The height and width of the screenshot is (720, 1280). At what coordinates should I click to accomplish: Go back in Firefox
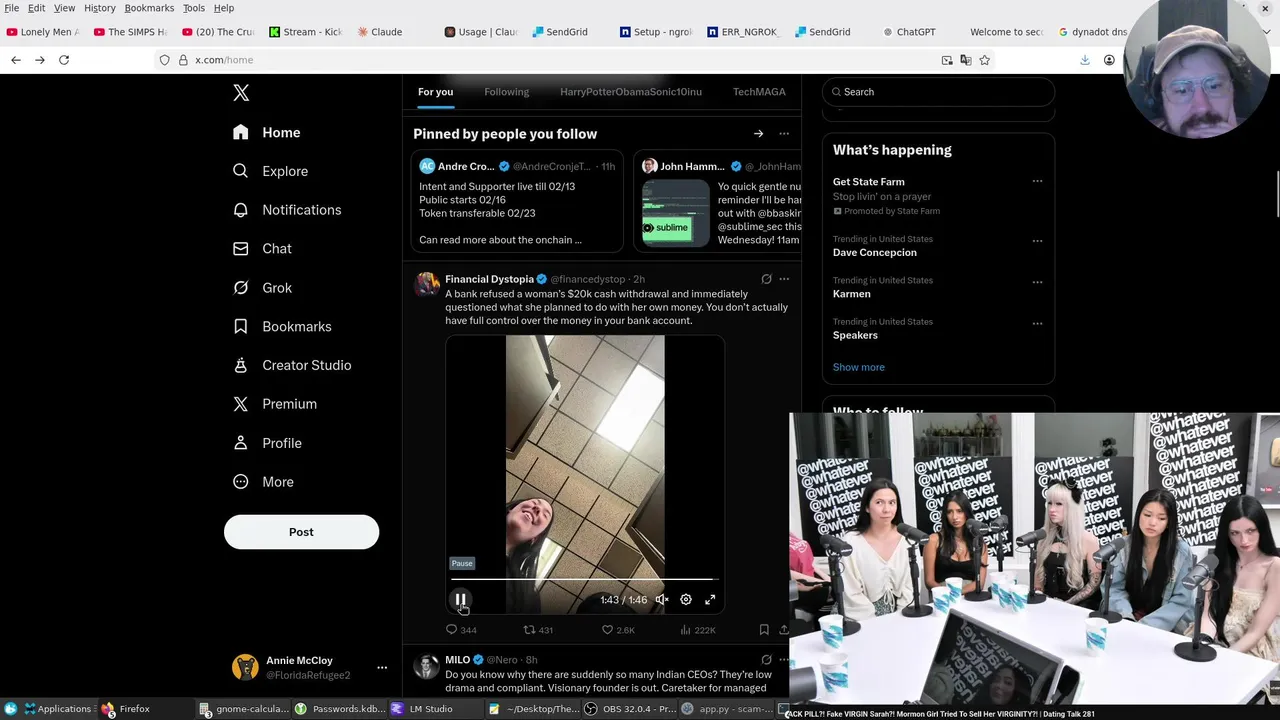click(x=16, y=60)
